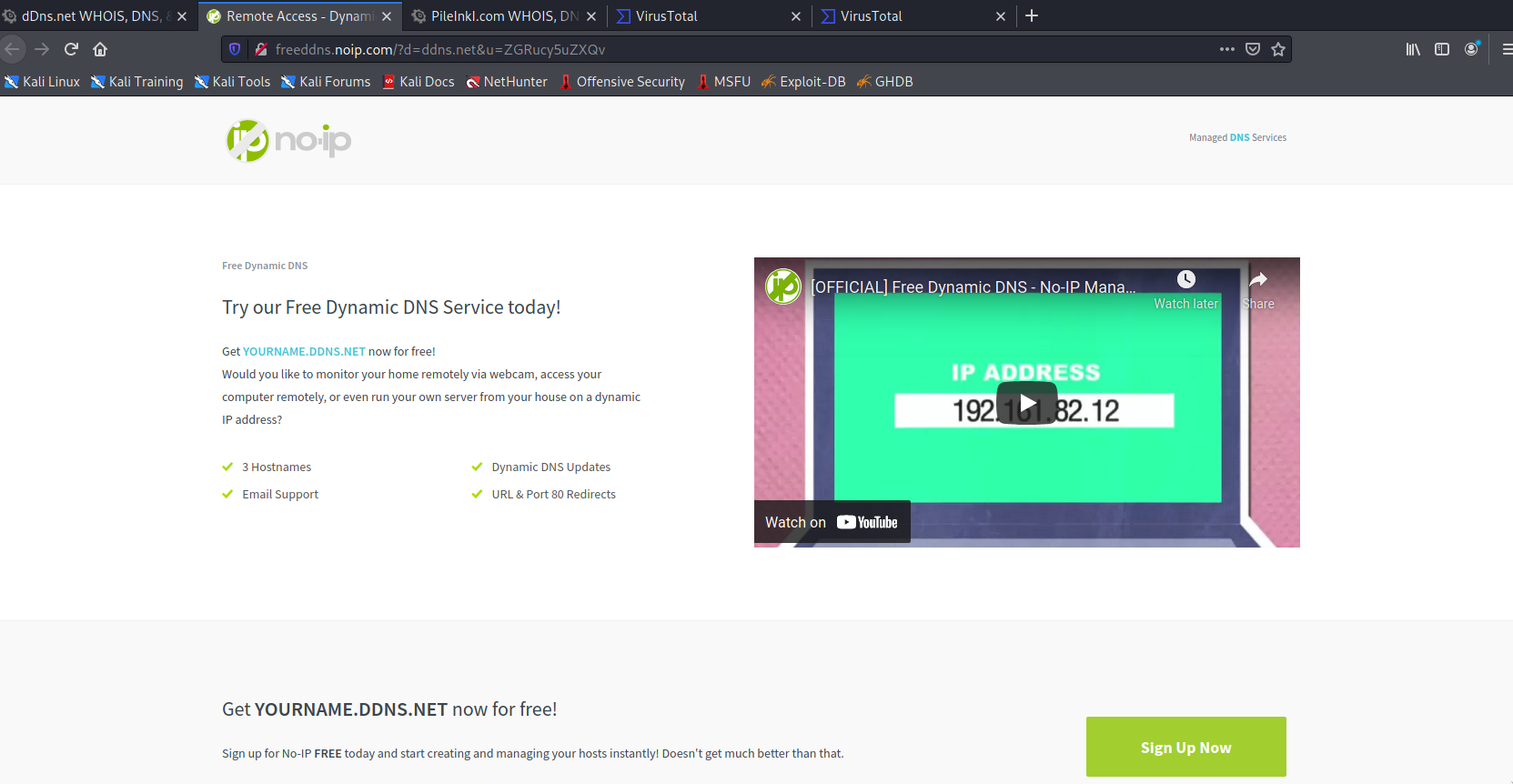Show the sidebars icon
Screen dimensions: 1513x784
click(x=1442, y=49)
